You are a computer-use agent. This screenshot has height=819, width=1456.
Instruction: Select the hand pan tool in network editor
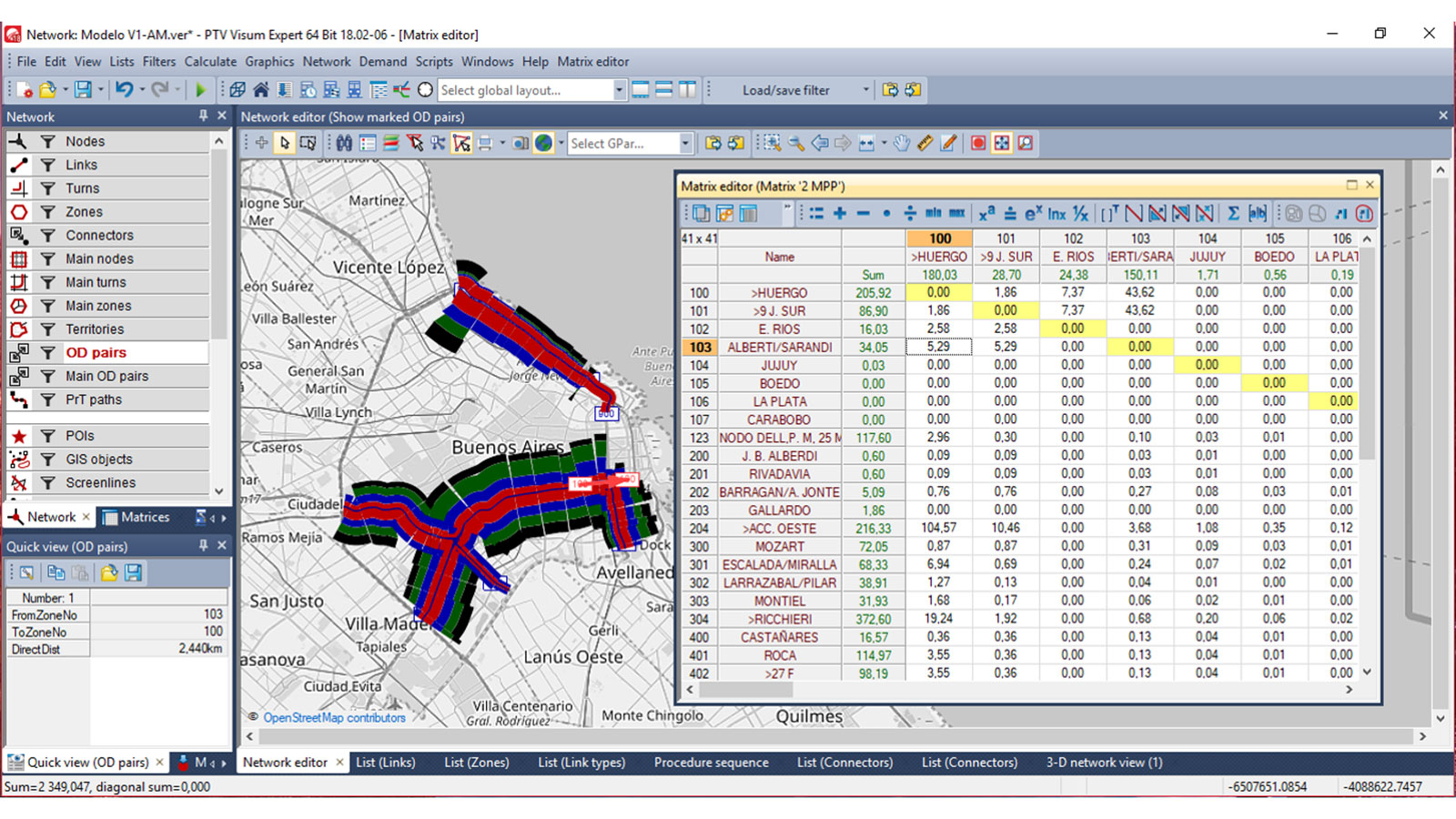coord(901,143)
